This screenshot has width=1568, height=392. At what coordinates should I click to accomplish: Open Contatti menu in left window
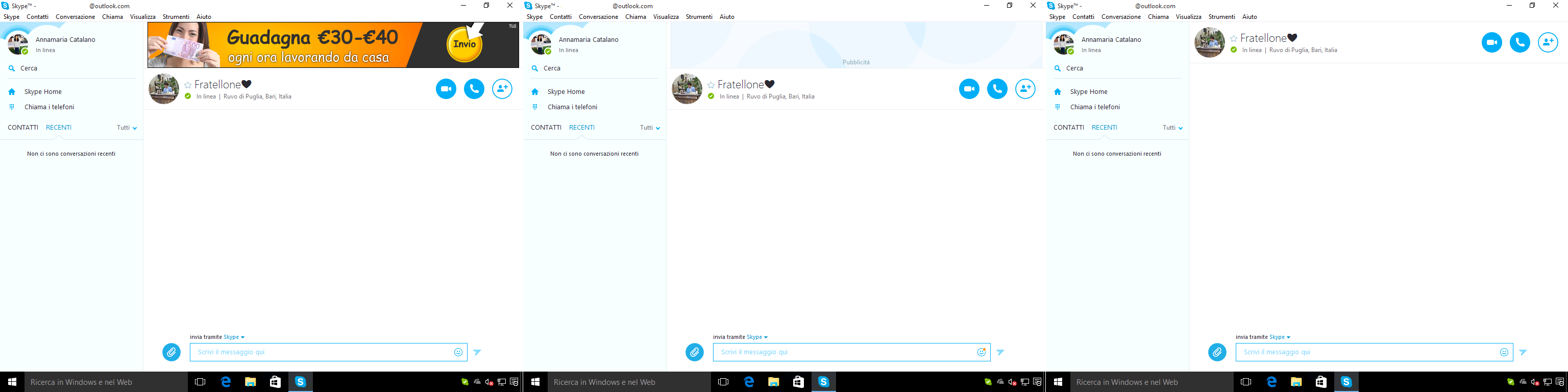37,16
